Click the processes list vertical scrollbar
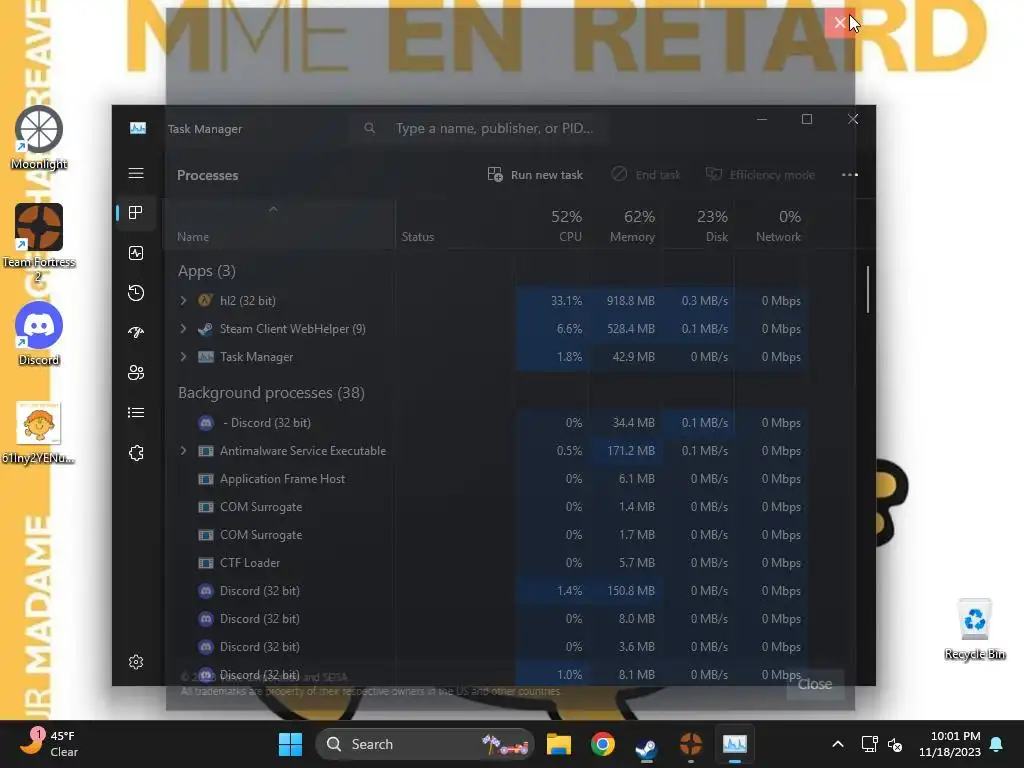This screenshot has width=1024, height=768. [x=868, y=289]
